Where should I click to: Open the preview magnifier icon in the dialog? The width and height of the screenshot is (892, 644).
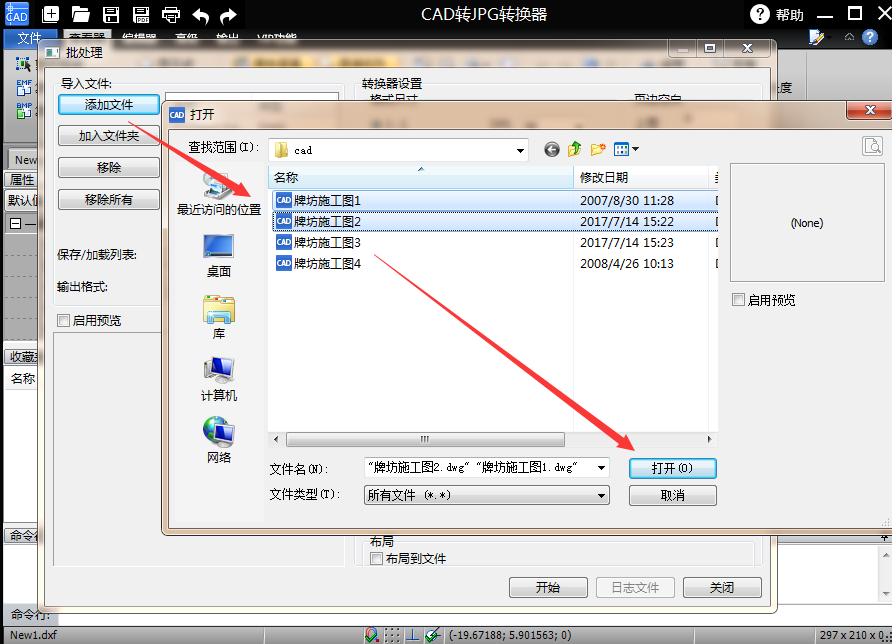click(872, 145)
